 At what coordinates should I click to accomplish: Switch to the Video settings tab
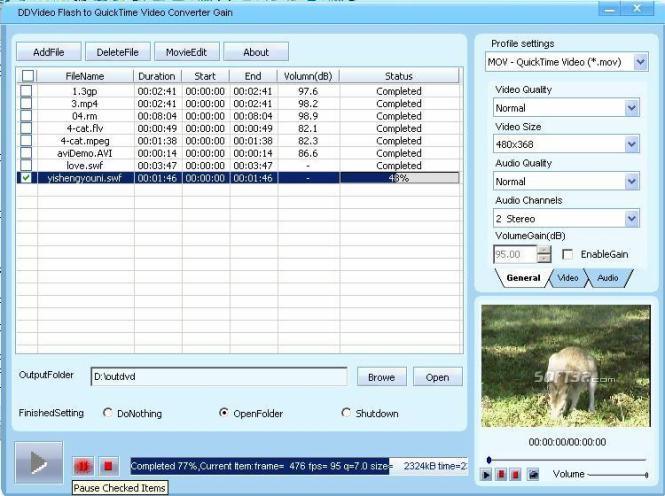click(x=568, y=278)
